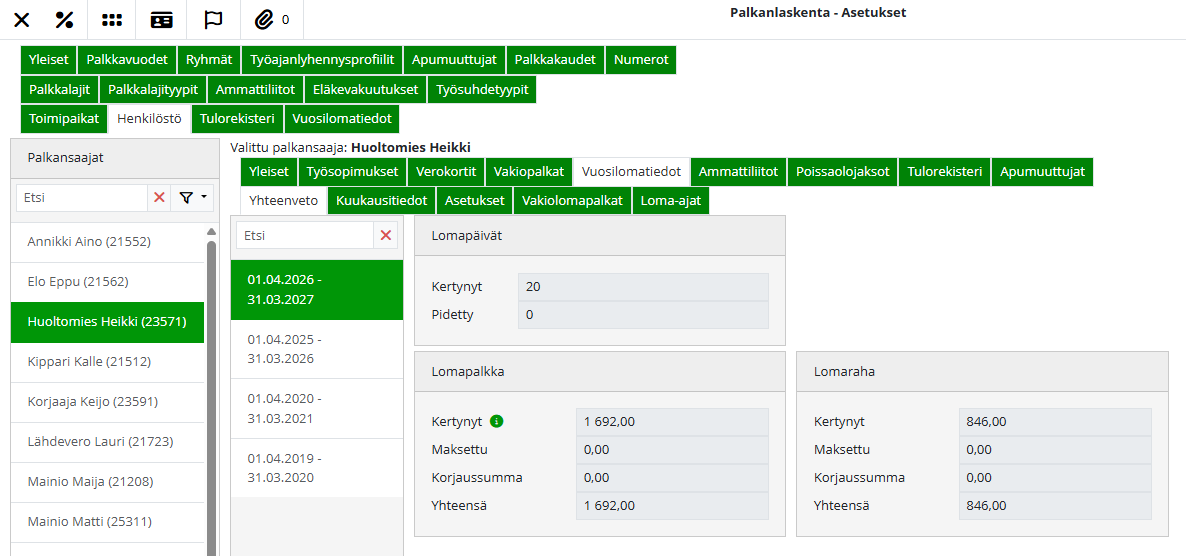Click the Lomapäivät Kertynyt value field
This screenshot has width=1186, height=556.
[x=642, y=287]
